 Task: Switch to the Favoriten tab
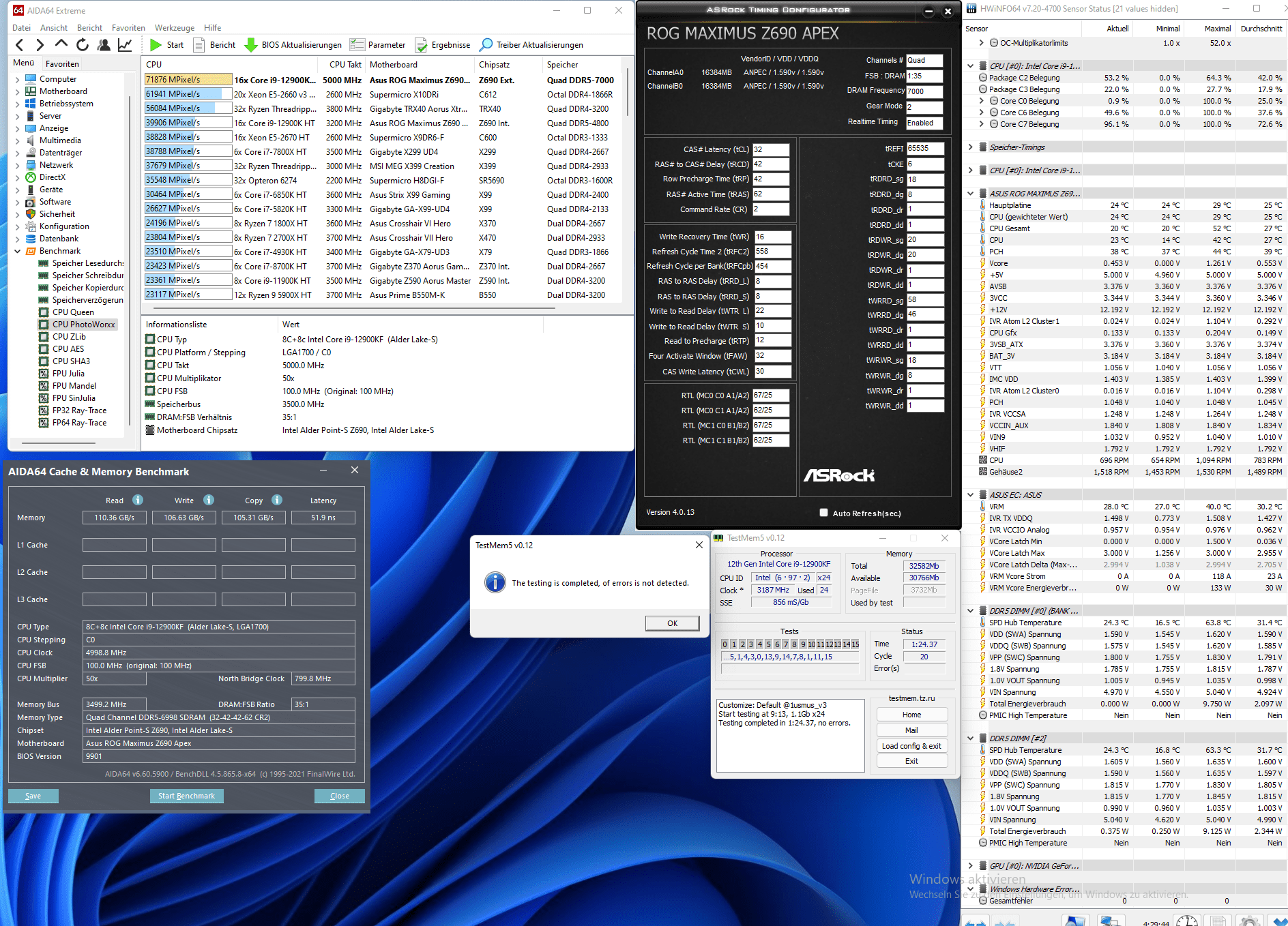[x=62, y=63]
